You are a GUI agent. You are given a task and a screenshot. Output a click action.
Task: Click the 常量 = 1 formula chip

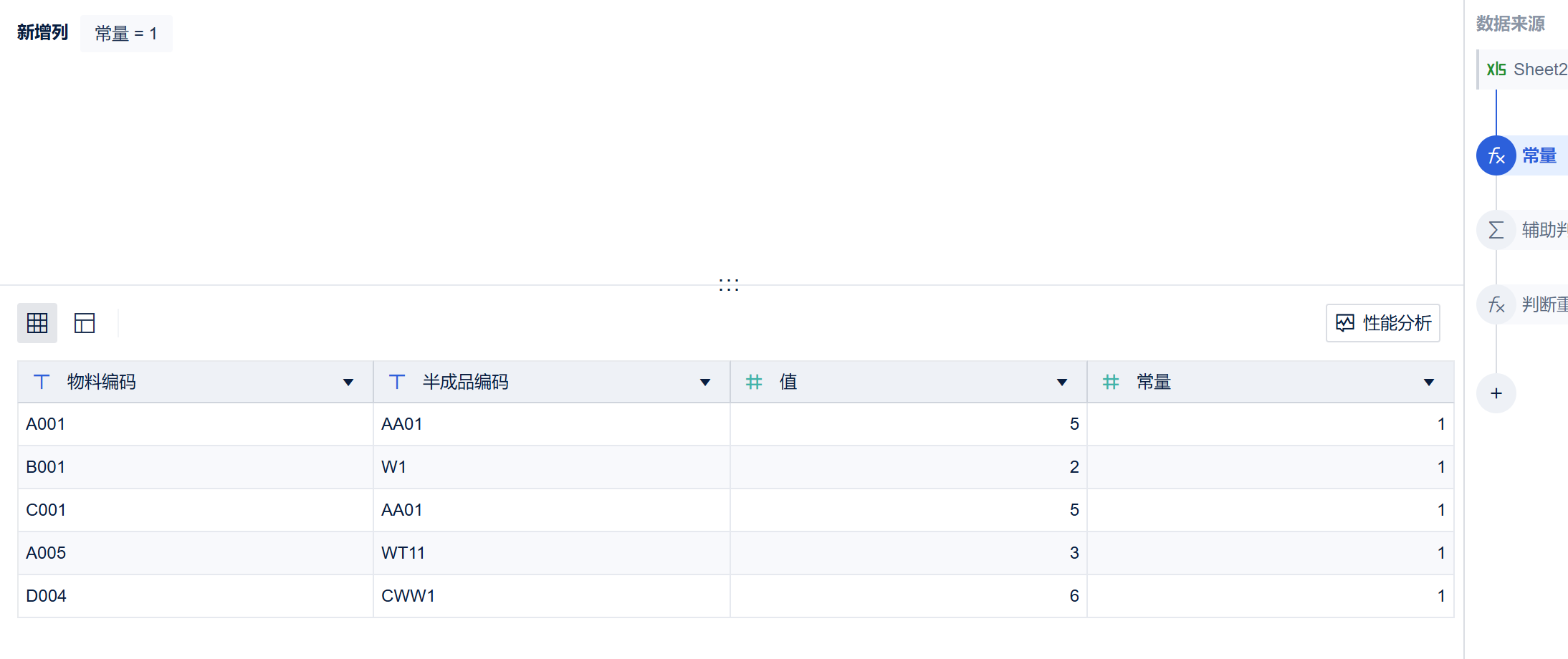coord(126,34)
